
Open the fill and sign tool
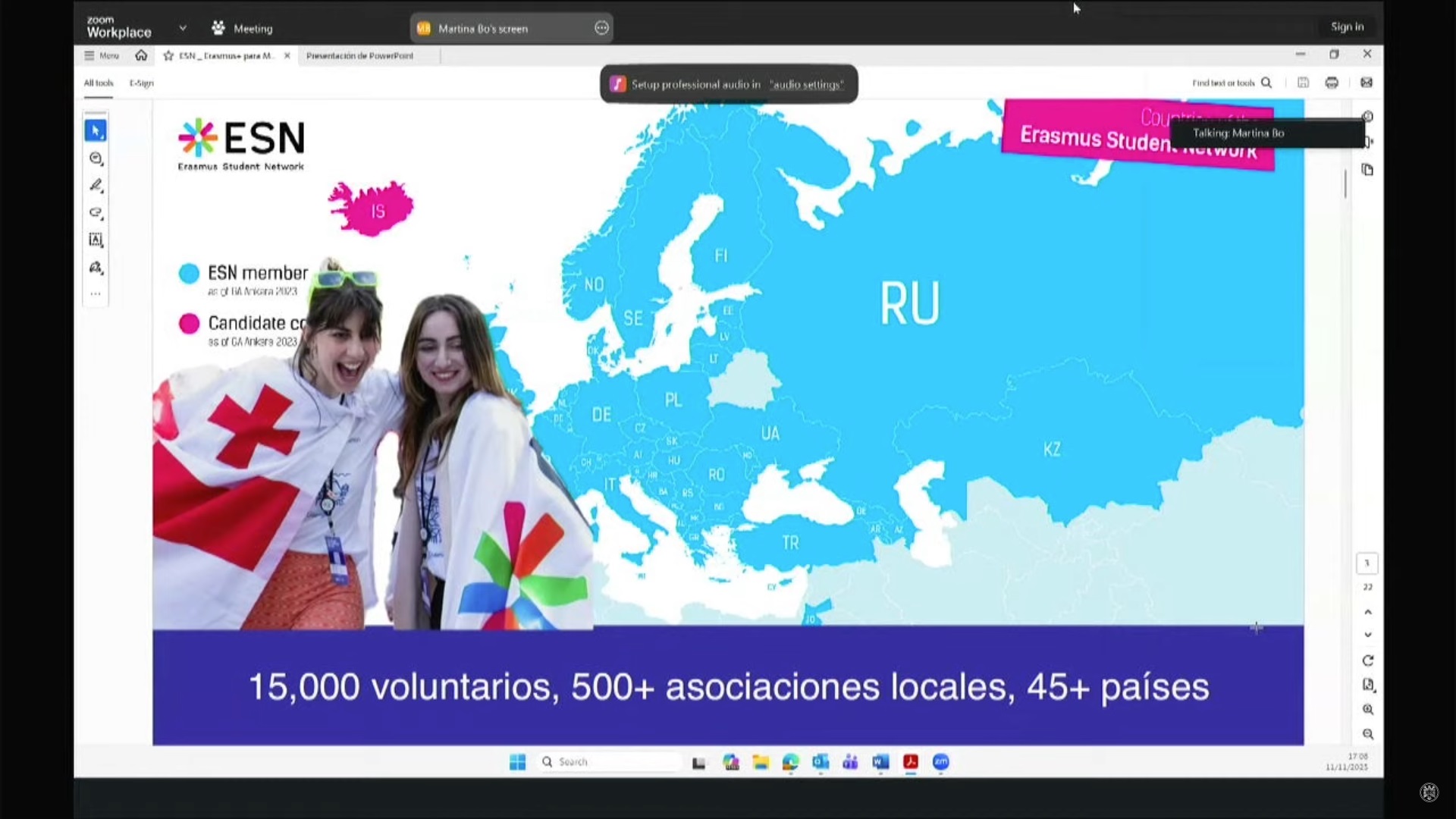96,268
